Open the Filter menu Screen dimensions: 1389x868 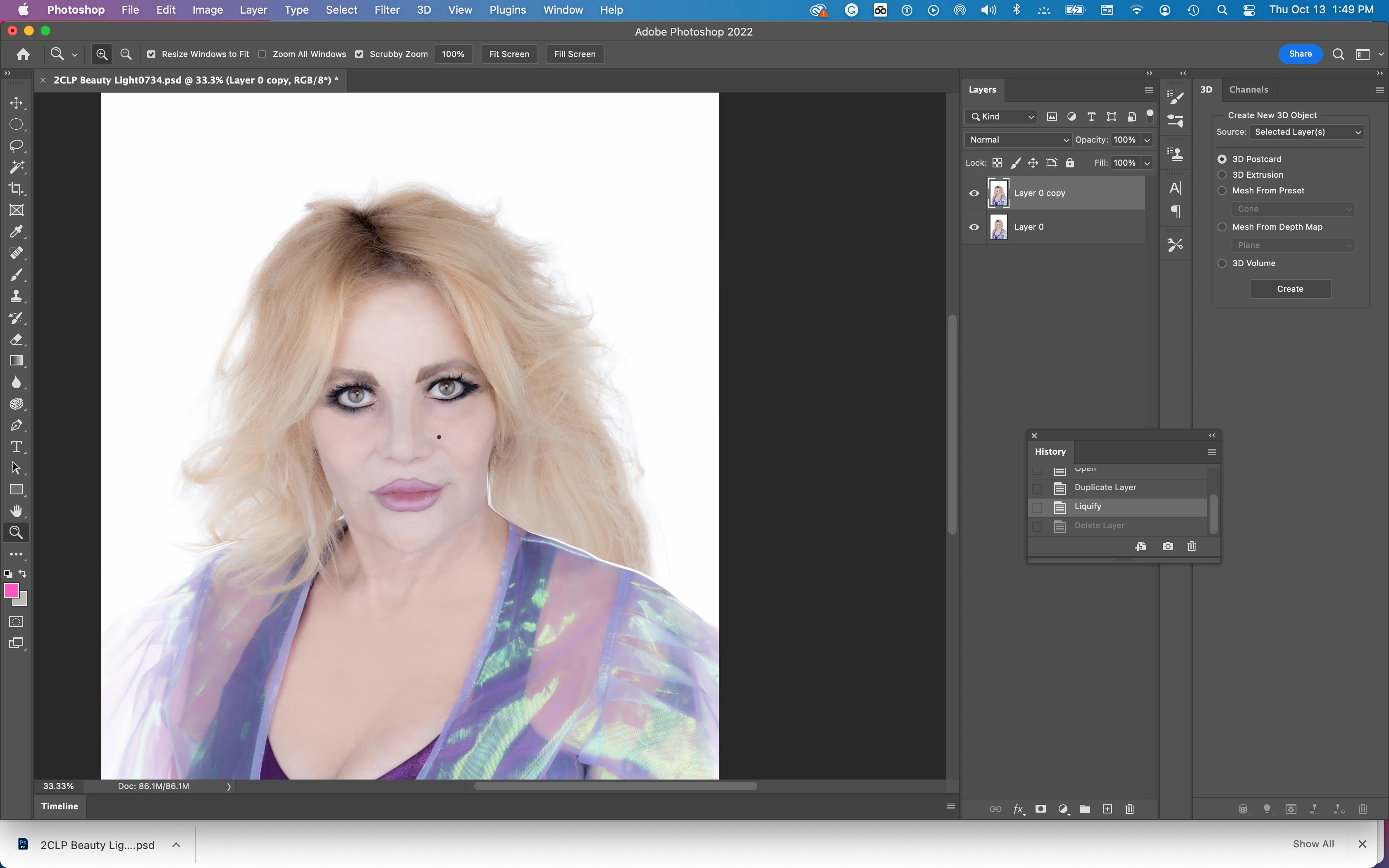pyautogui.click(x=386, y=10)
